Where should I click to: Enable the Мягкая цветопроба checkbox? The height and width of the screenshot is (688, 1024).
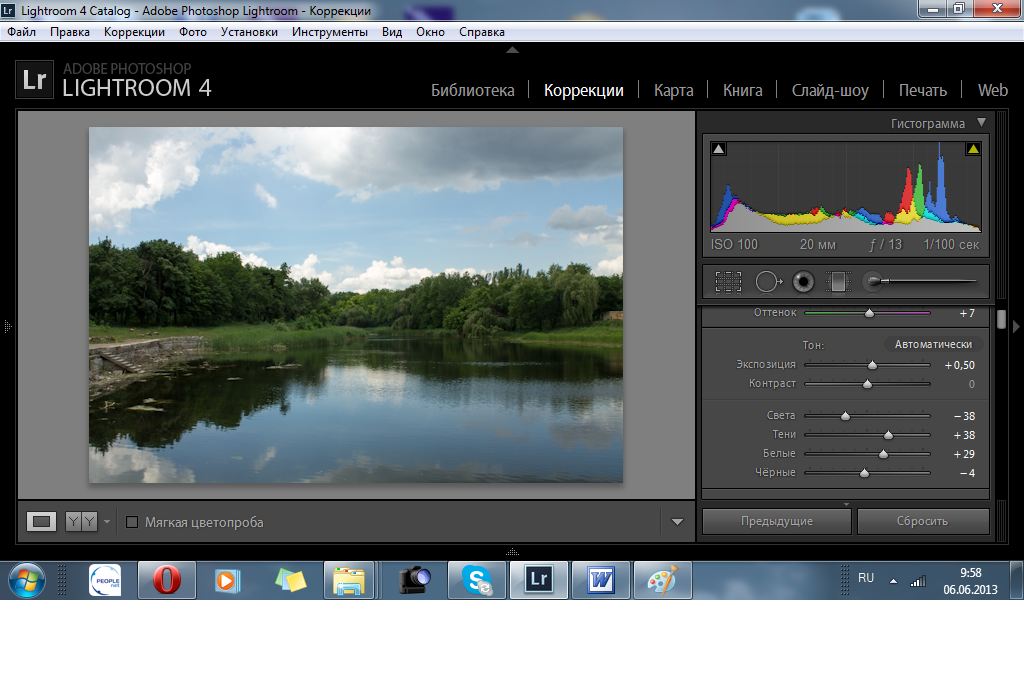click(132, 522)
